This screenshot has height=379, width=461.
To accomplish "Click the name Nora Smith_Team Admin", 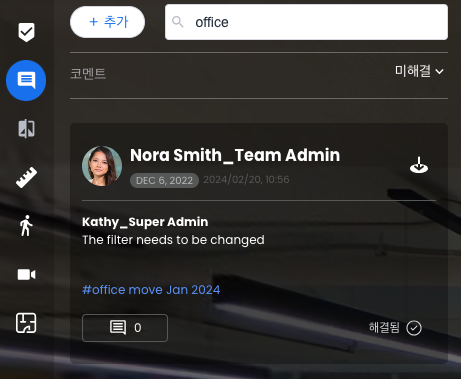I will point(235,155).
